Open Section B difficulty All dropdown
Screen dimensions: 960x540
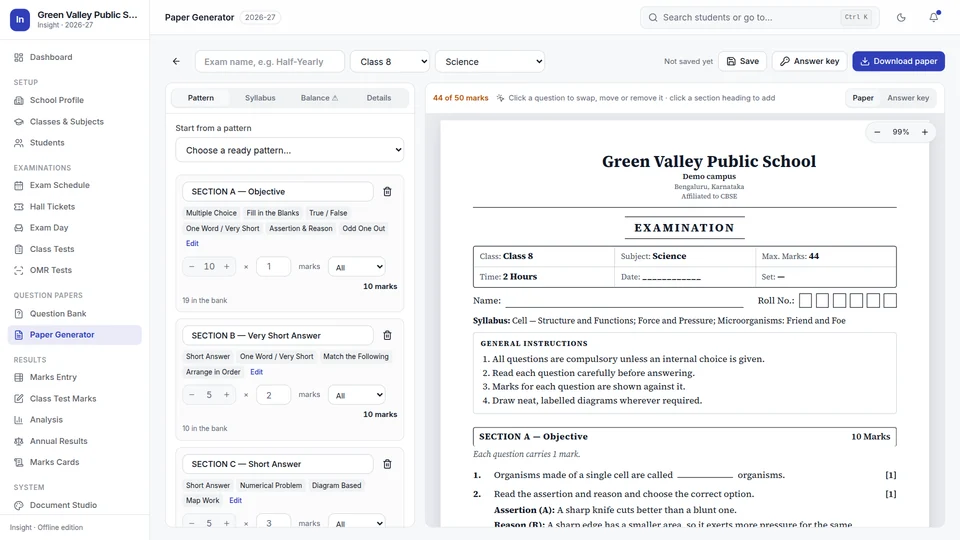357,395
